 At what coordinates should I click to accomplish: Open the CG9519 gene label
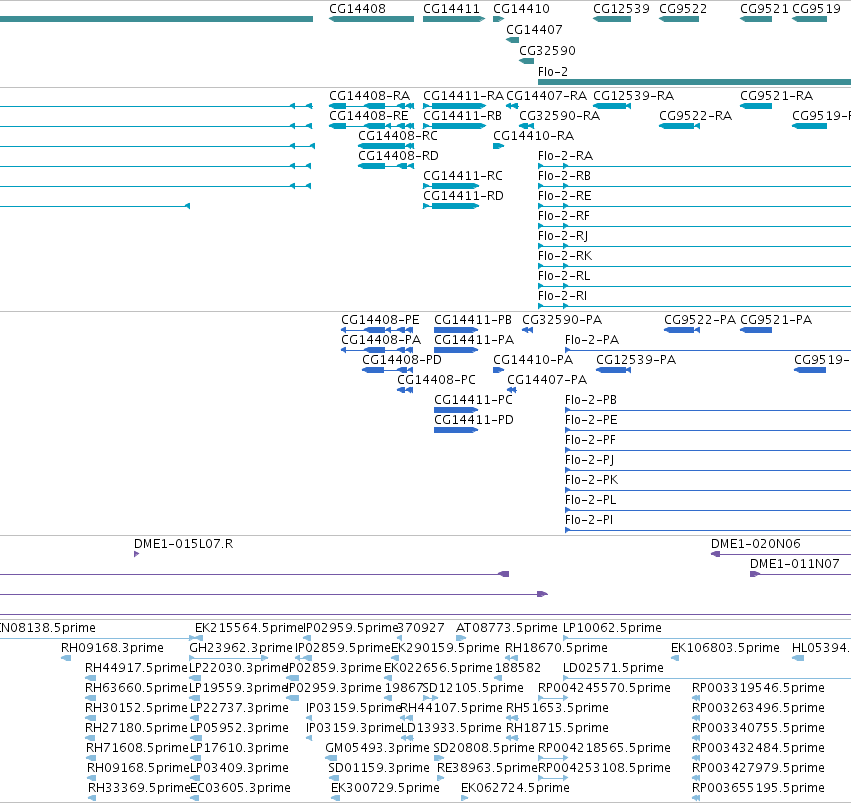click(x=816, y=9)
